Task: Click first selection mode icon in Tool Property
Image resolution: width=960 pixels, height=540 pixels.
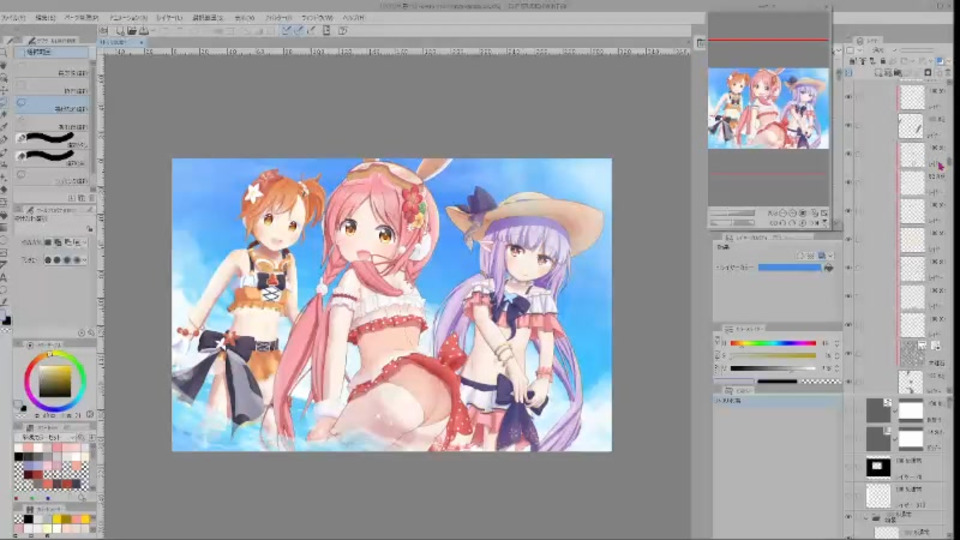Action: click(x=48, y=242)
